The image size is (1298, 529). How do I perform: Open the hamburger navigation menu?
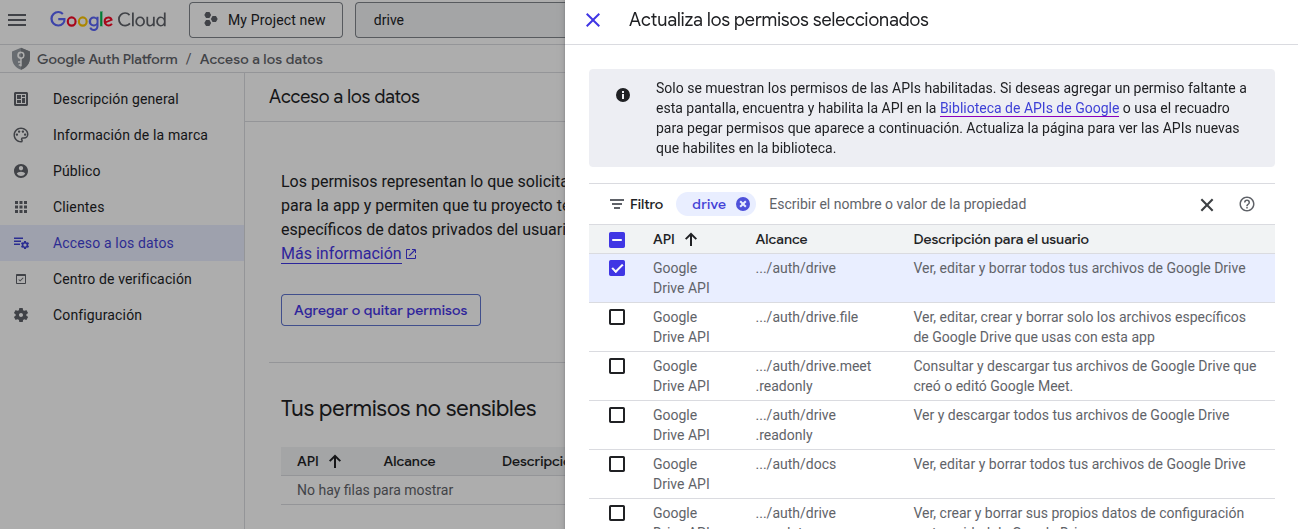tap(17, 20)
